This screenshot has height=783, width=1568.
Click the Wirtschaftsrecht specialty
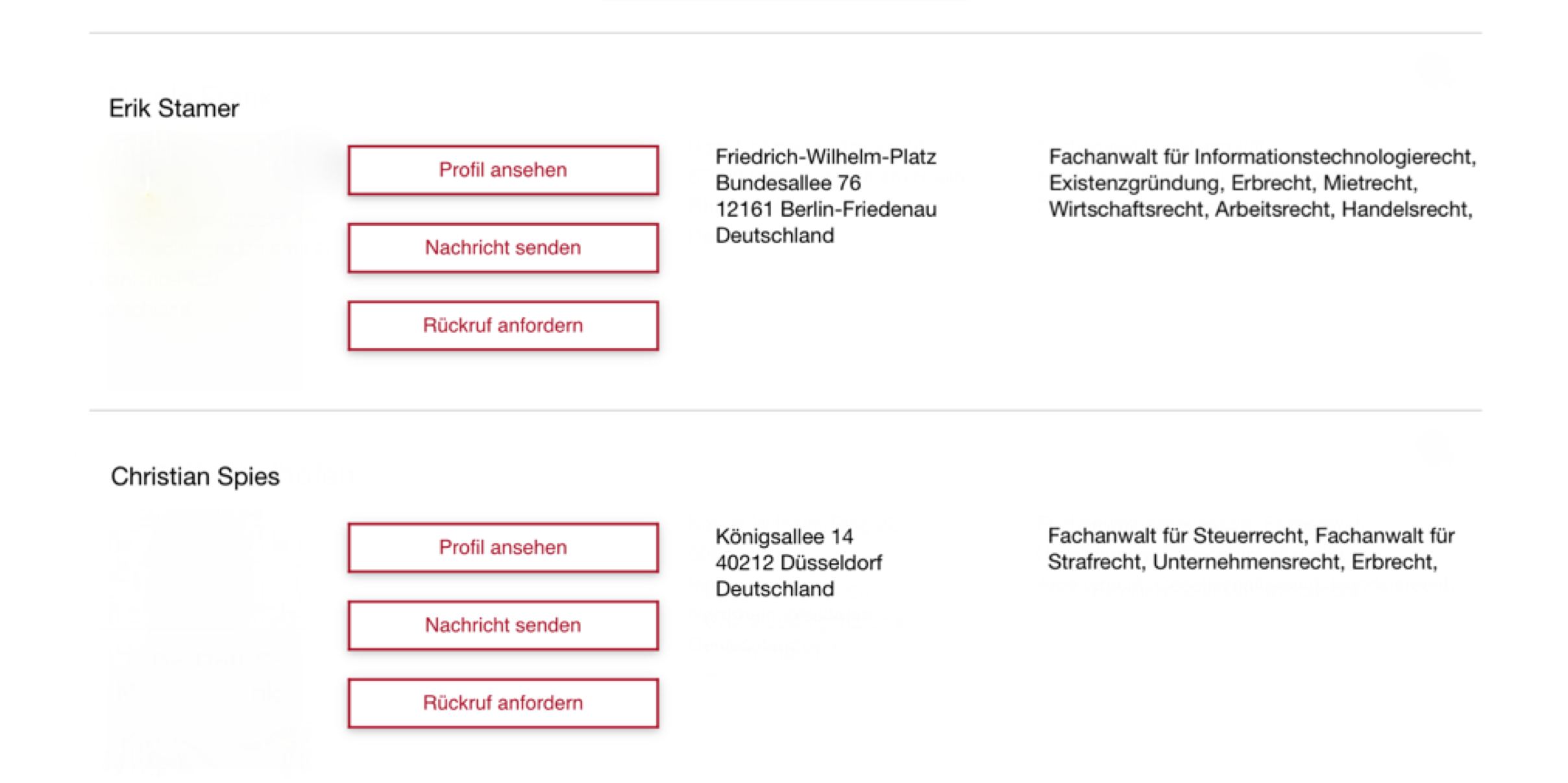(1125, 209)
